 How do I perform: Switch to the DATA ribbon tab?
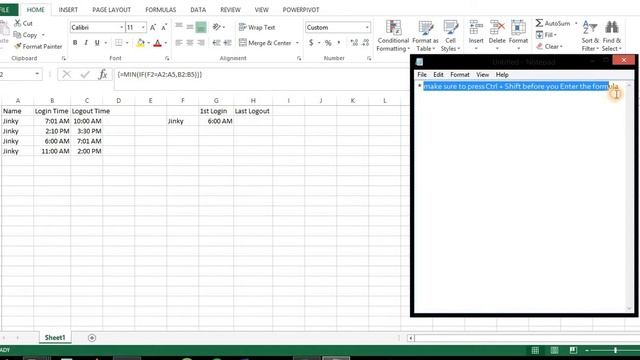[198, 9]
